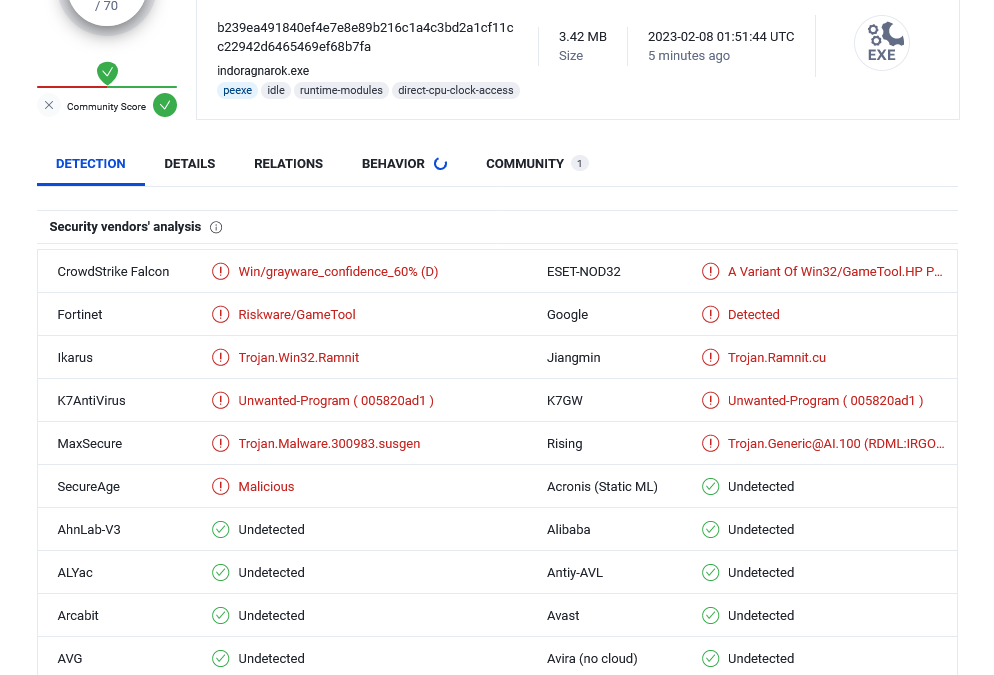Click the green check icon for Arcabit
The image size is (994, 675).
click(x=221, y=616)
